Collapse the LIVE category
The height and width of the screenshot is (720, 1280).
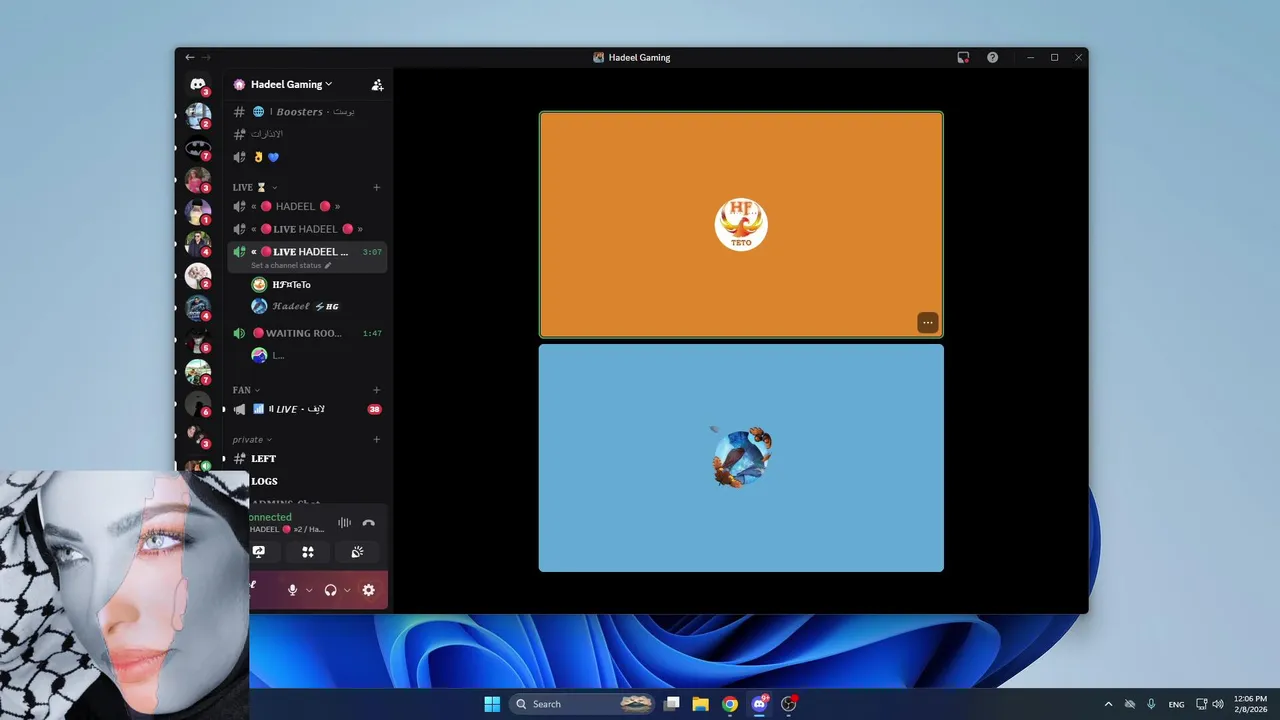click(256, 187)
